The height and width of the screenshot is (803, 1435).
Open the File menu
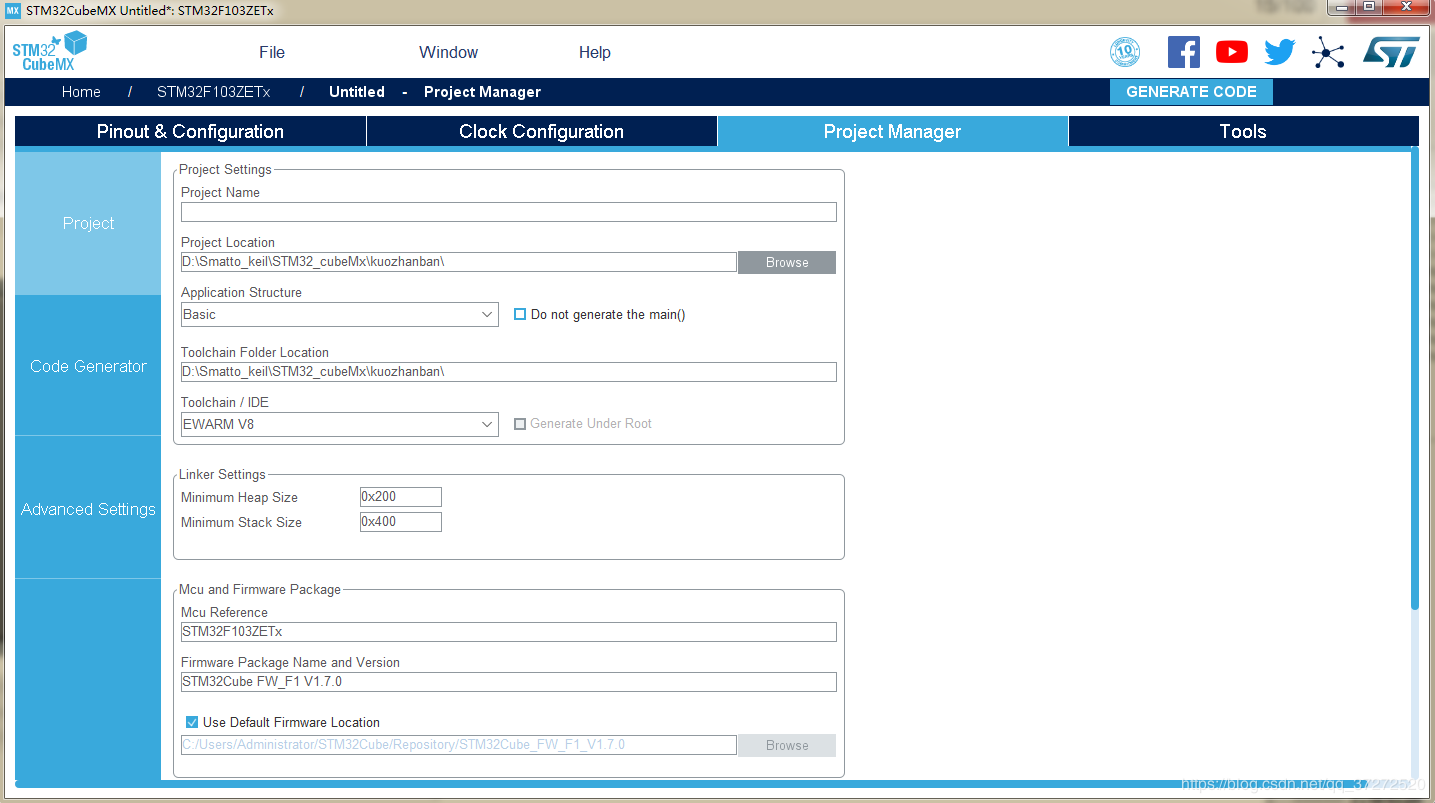point(272,52)
